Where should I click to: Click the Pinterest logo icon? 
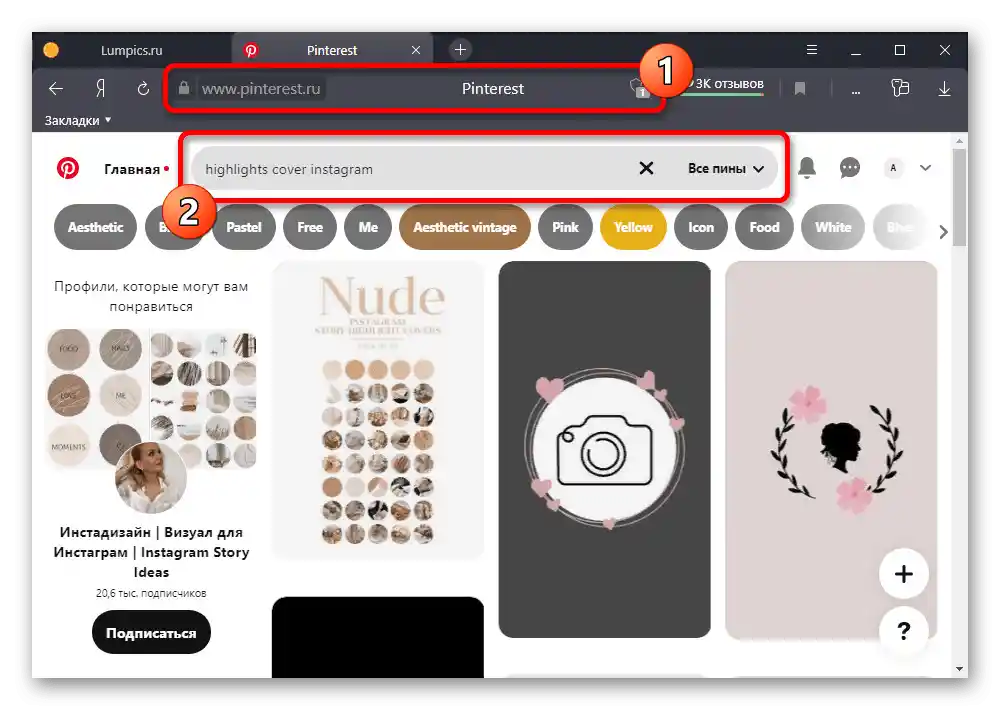(x=68, y=168)
